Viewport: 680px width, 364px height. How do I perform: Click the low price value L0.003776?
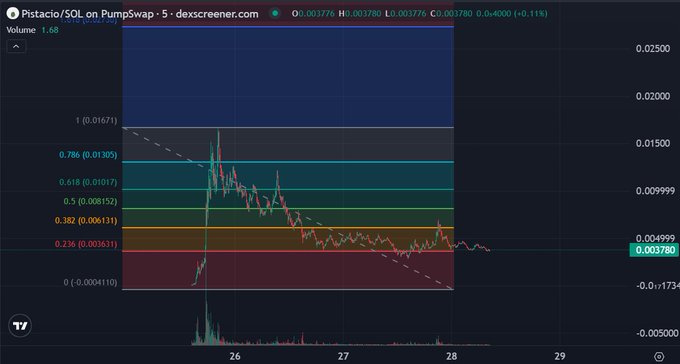[x=406, y=14]
